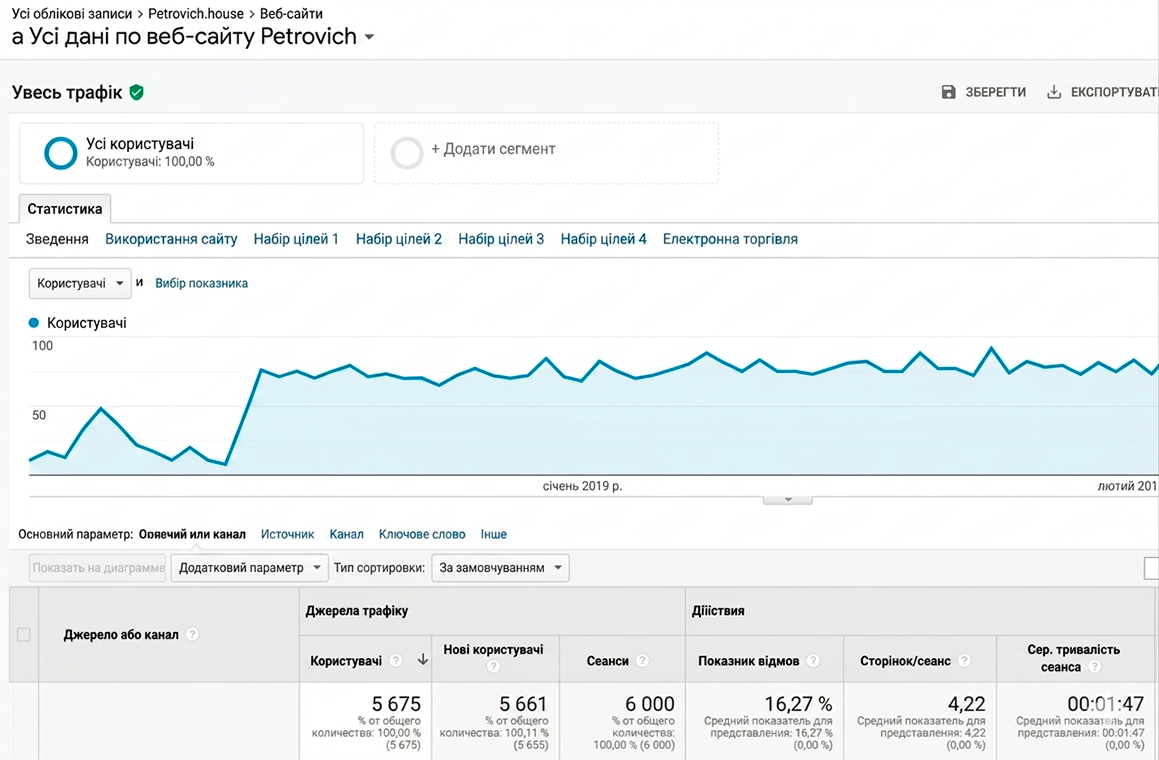The image size is (1159, 760).
Task: Click Користувачі column header
Action: (x=346, y=661)
